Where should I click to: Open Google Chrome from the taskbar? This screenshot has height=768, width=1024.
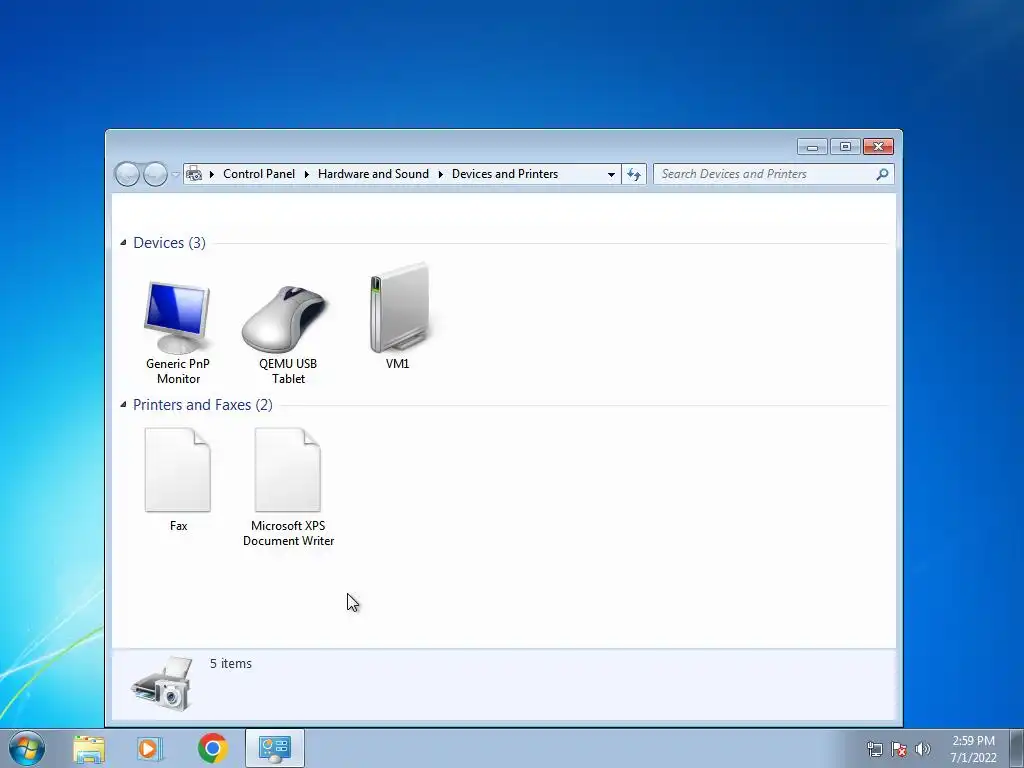(213, 748)
